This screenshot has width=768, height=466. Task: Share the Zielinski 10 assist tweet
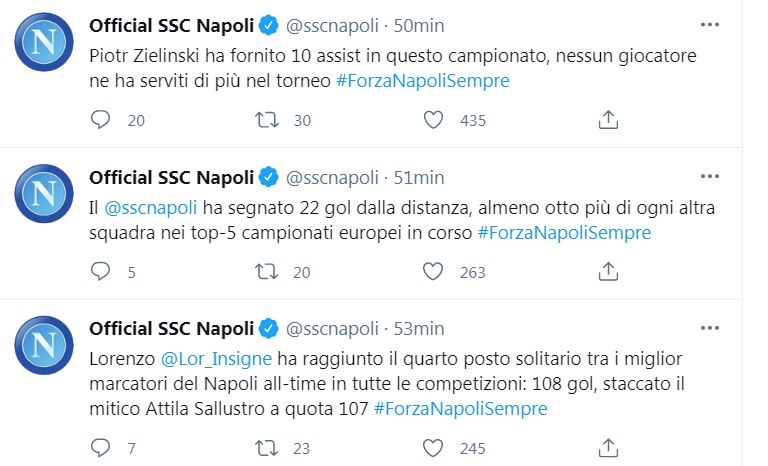(x=607, y=120)
